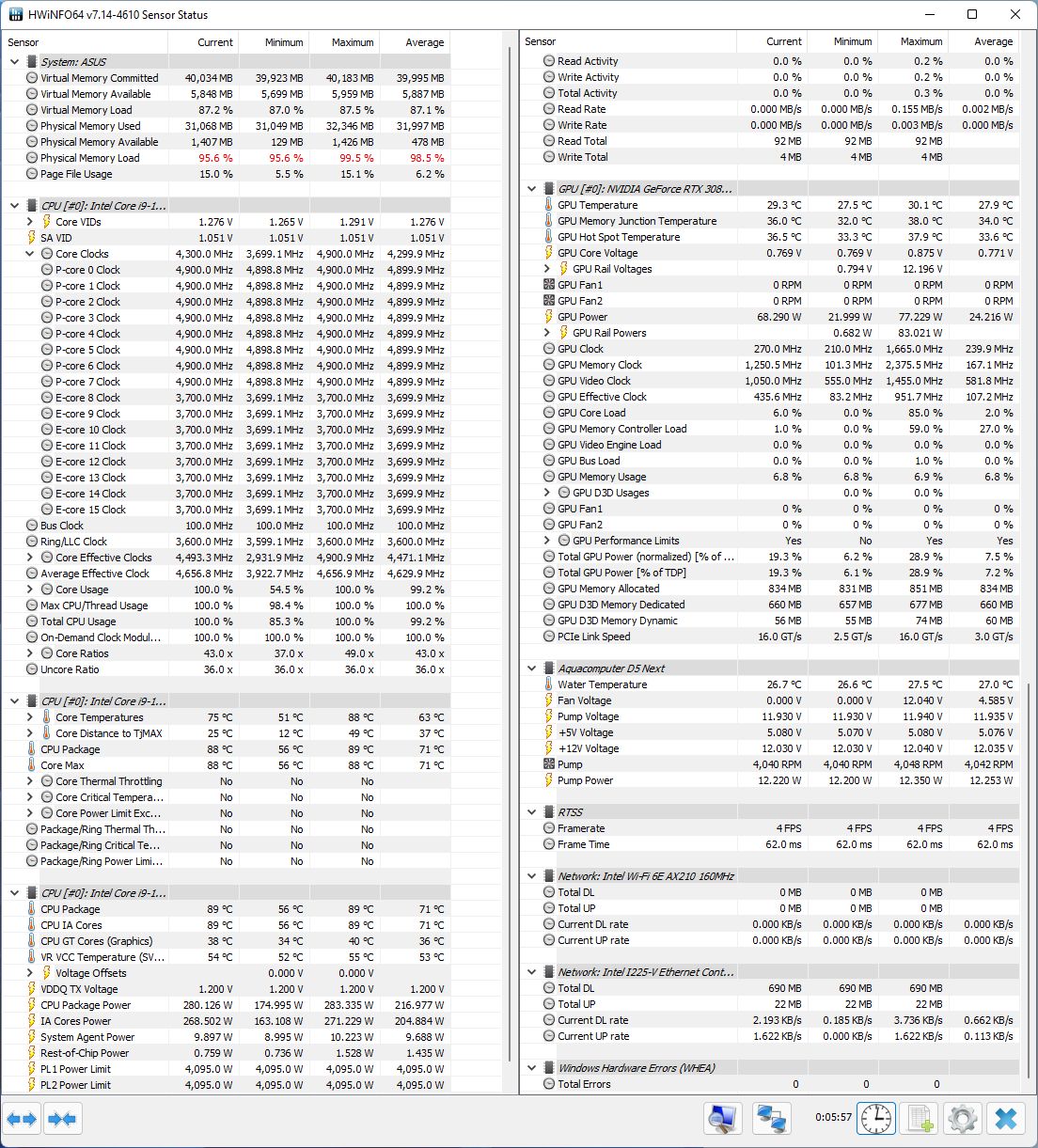This screenshot has width=1038, height=1148.
Task: Click the Core VIDs lightning icon
Action: (x=47, y=222)
